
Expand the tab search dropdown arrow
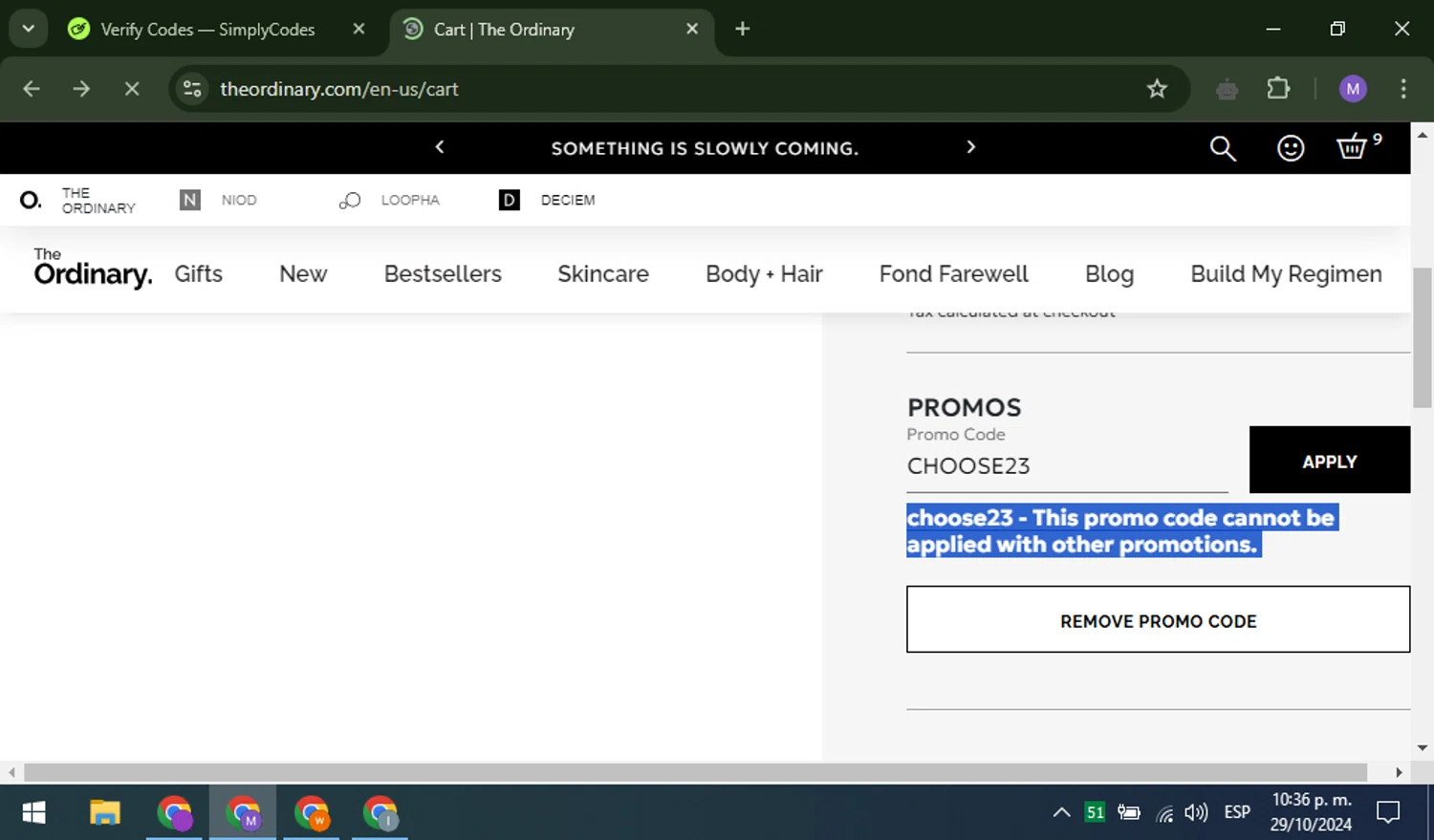point(29,29)
